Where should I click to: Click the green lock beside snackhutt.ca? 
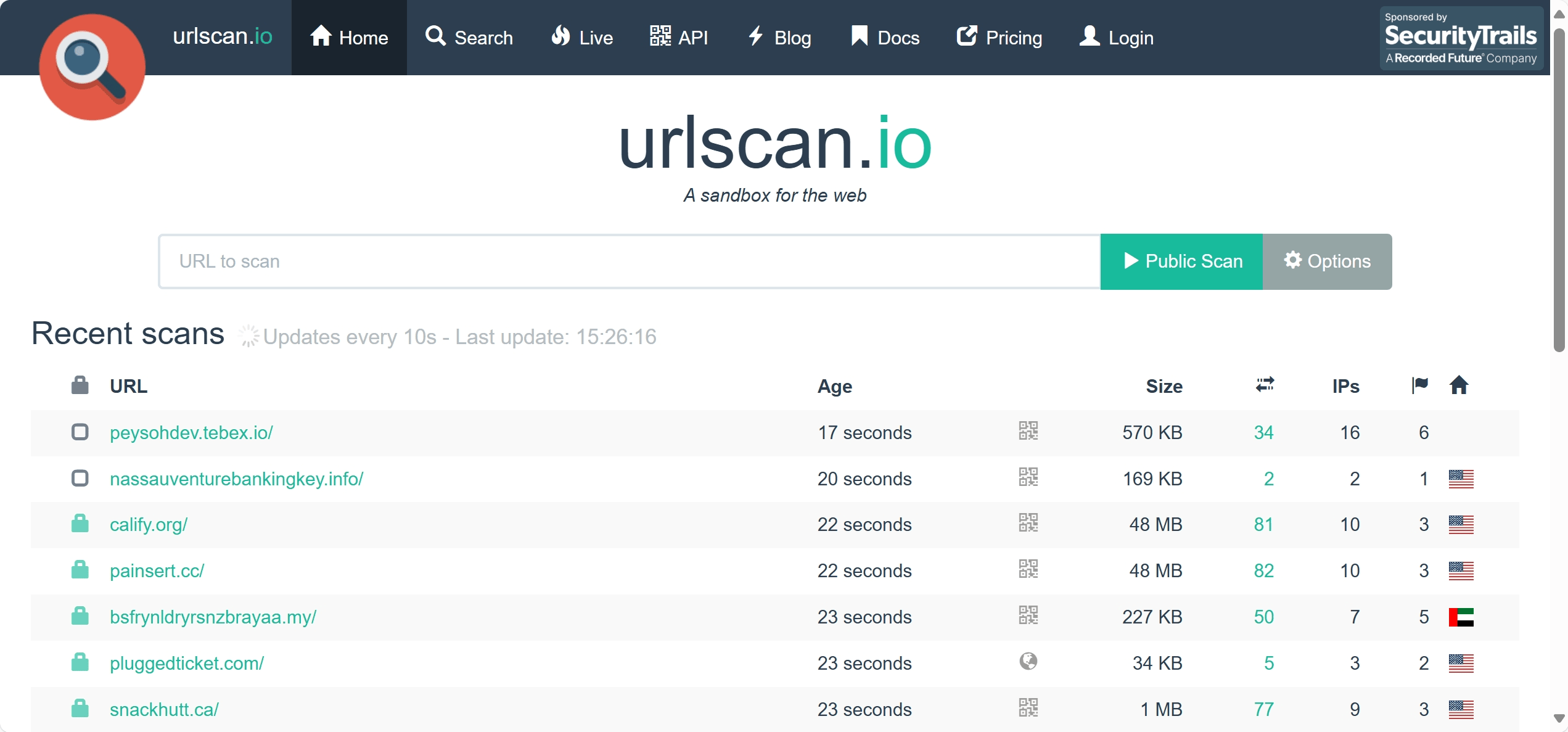click(80, 708)
